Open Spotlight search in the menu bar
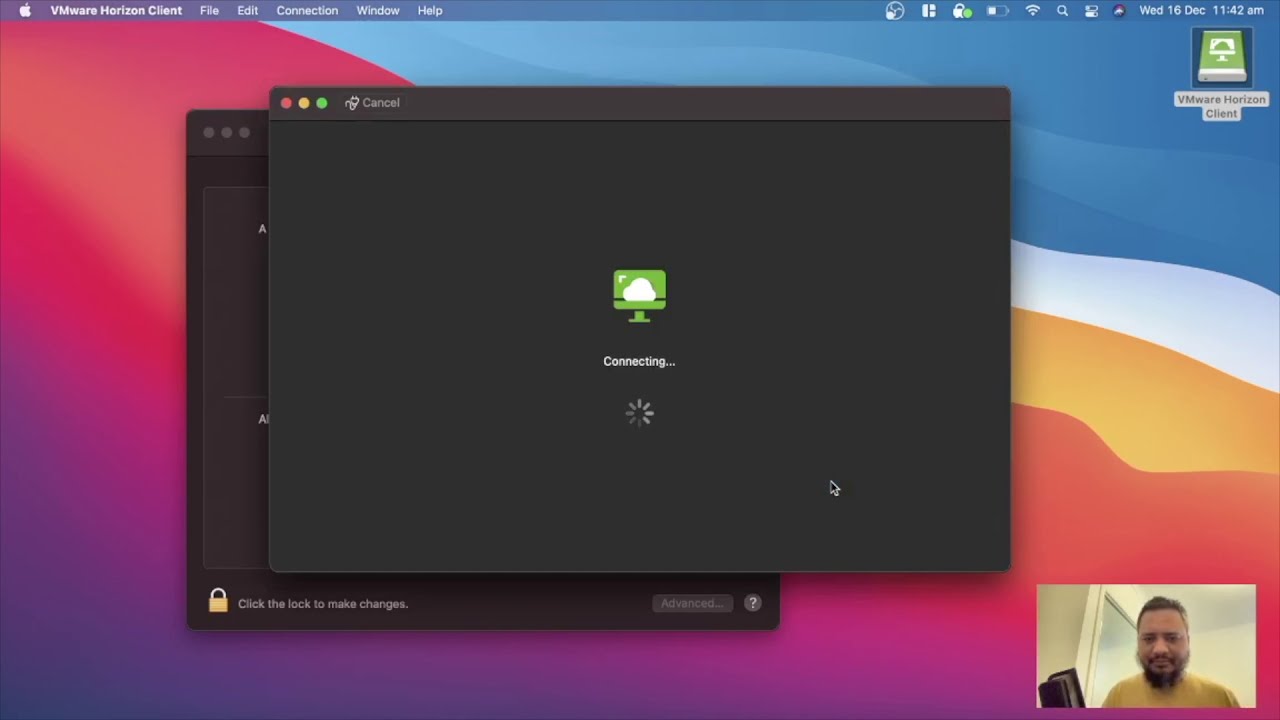 1062,10
